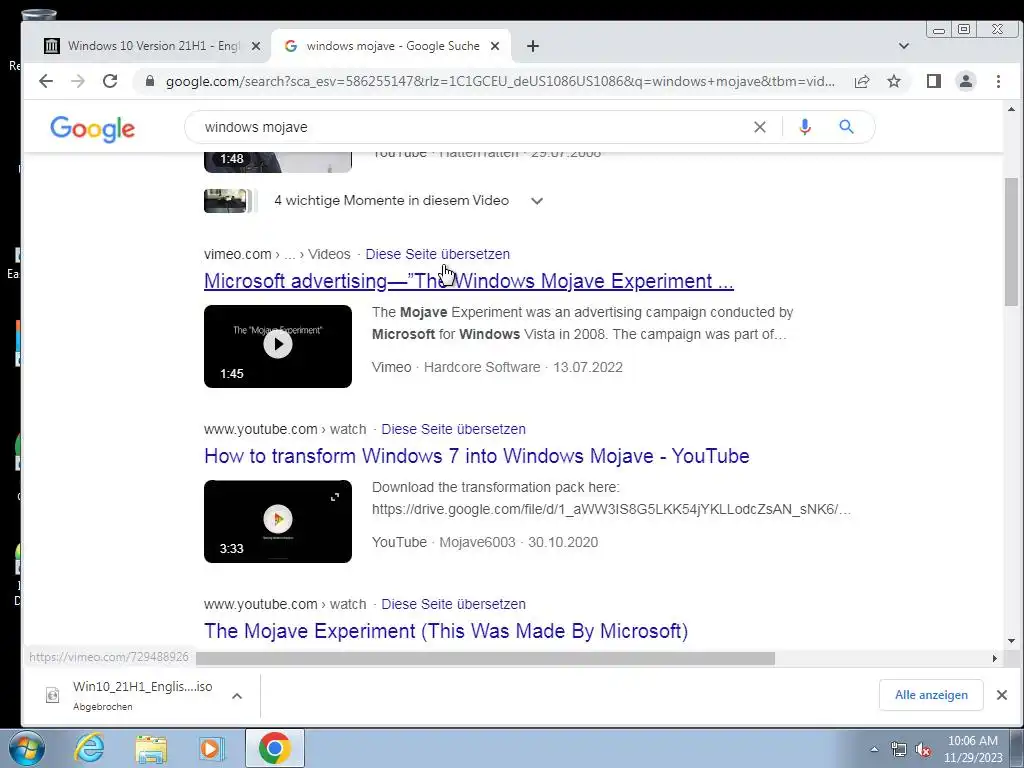Open the taskbar clock and date

point(973,749)
